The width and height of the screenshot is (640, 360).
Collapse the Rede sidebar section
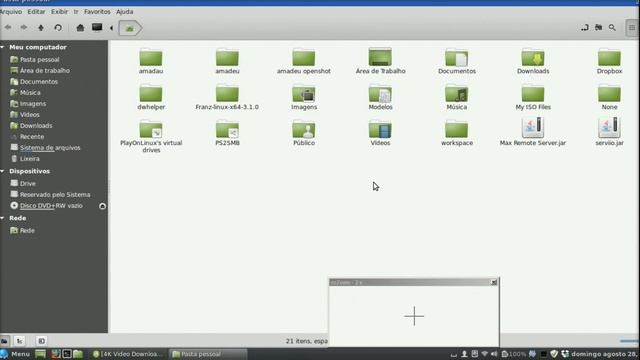point(2,218)
